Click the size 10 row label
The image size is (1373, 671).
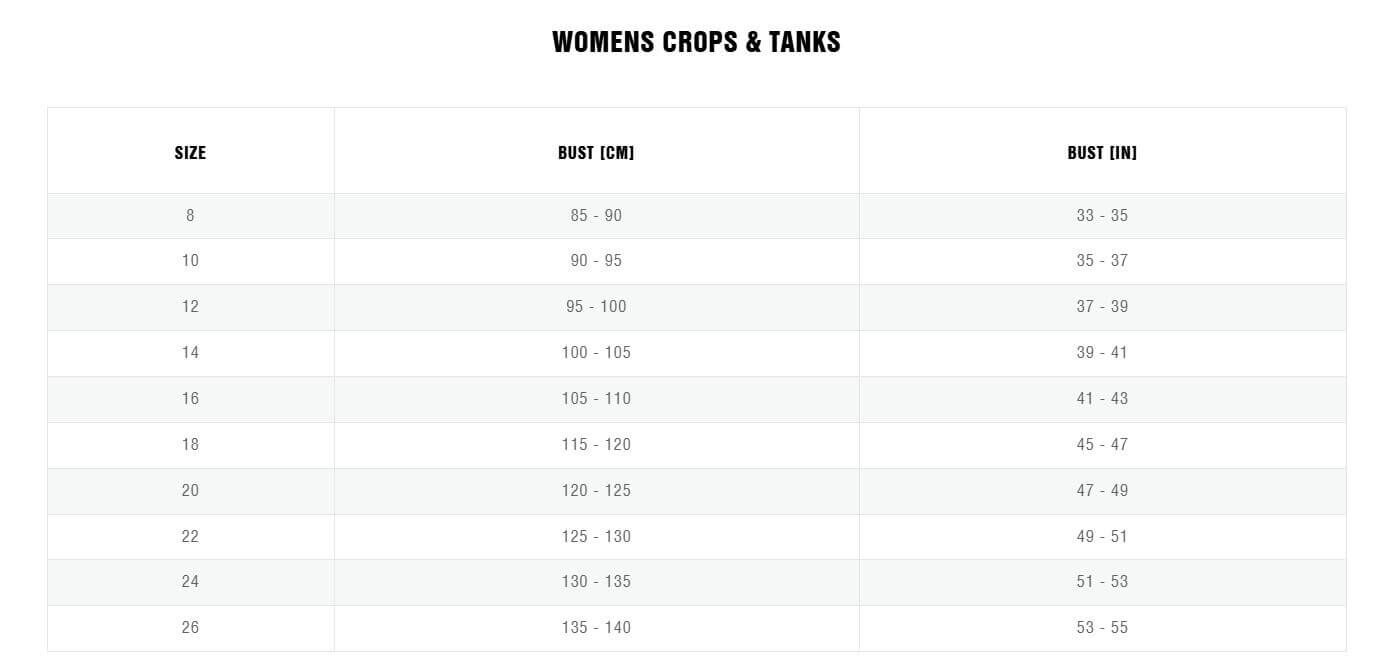[x=190, y=261]
